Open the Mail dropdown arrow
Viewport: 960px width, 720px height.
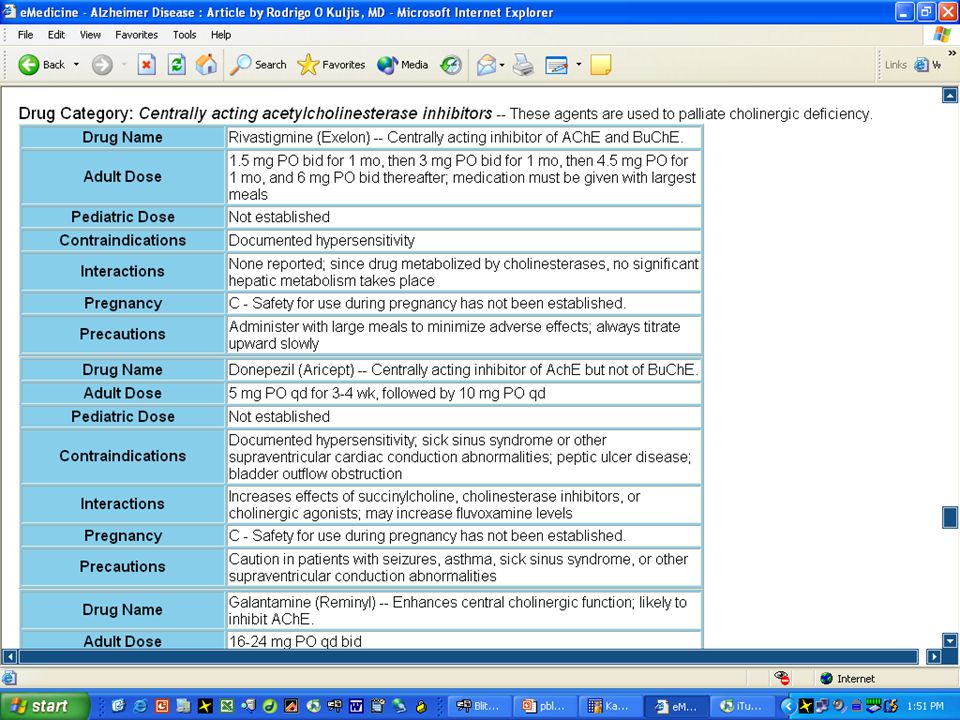tap(502, 64)
